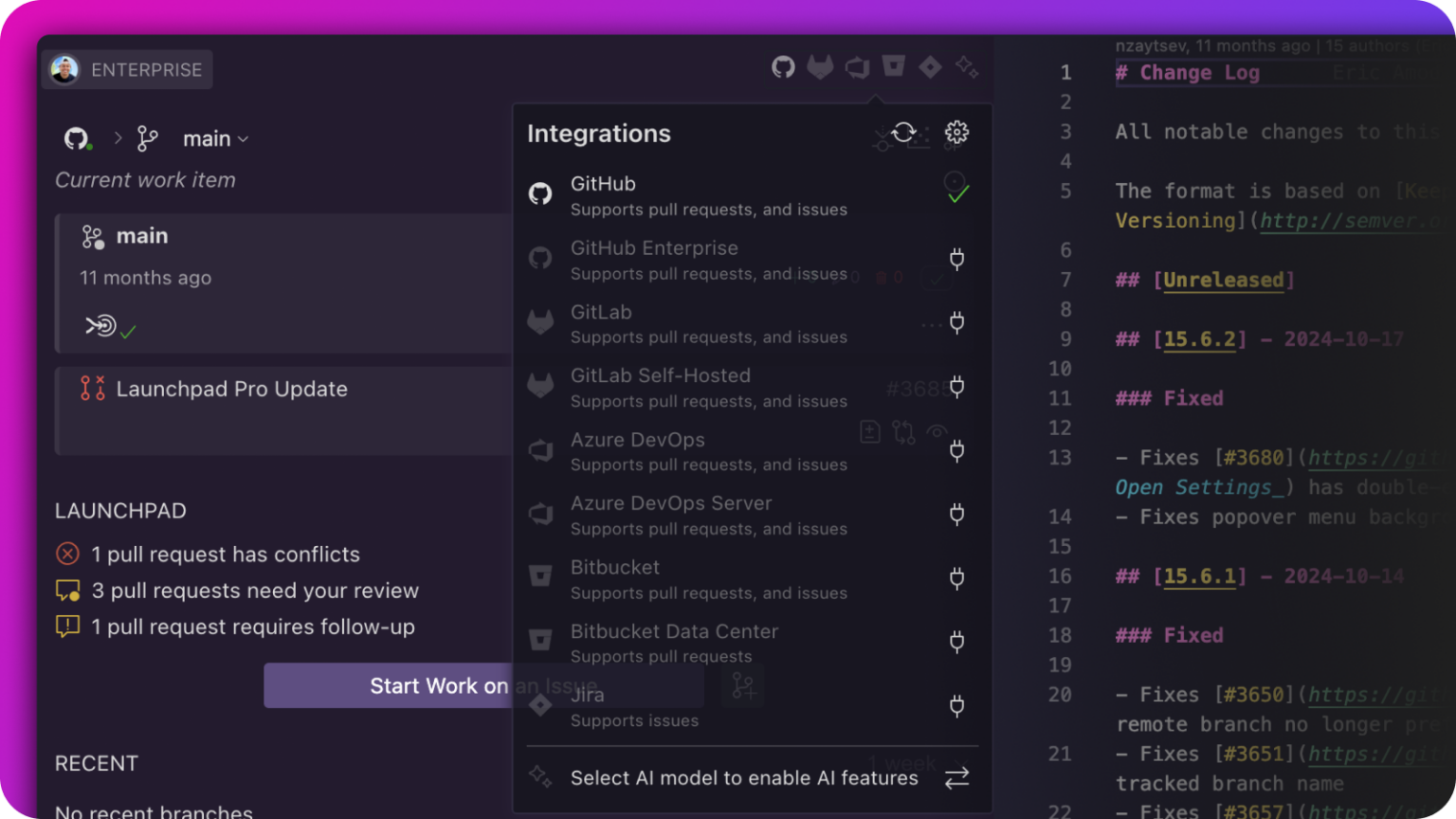This screenshot has width=1456, height=819.
Task: Click the Azure DevOps icon in the toolbar
Action: point(857,66)
